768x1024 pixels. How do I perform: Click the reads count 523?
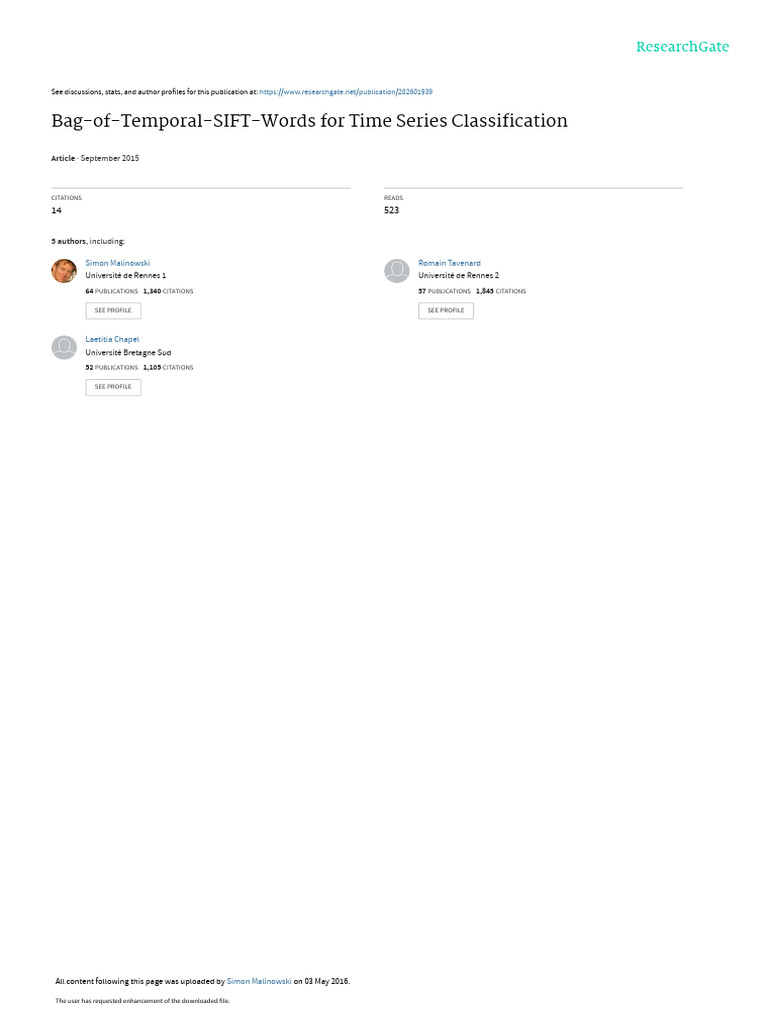391,210
